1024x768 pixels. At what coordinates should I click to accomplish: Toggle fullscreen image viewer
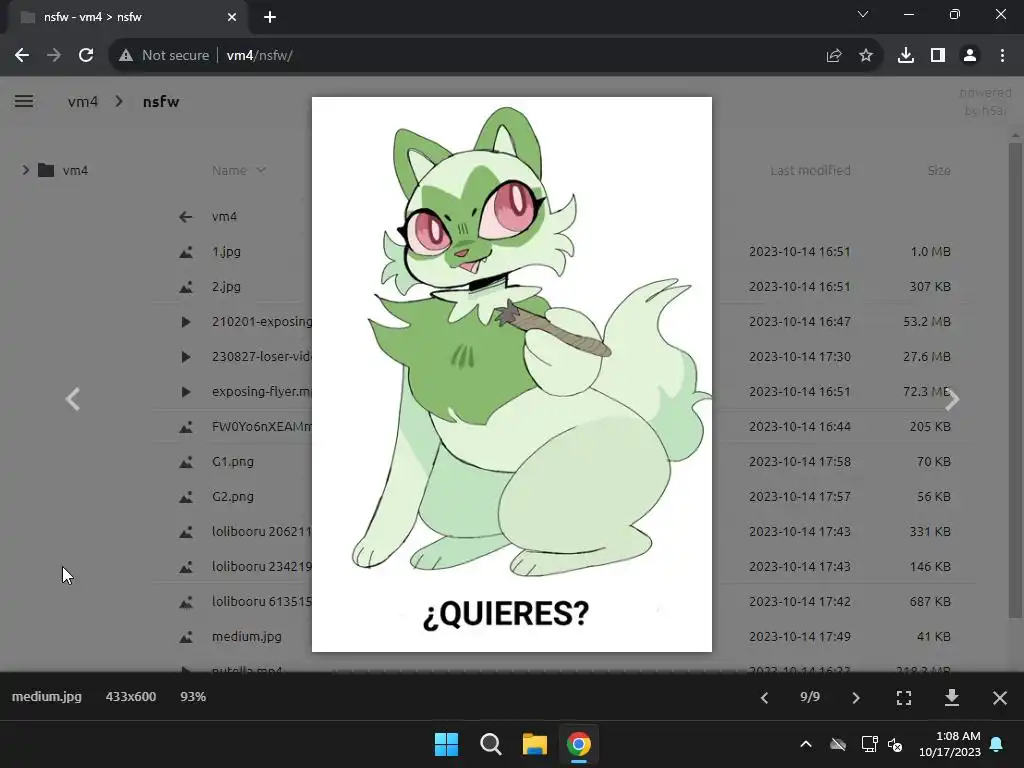click(904, 698)
